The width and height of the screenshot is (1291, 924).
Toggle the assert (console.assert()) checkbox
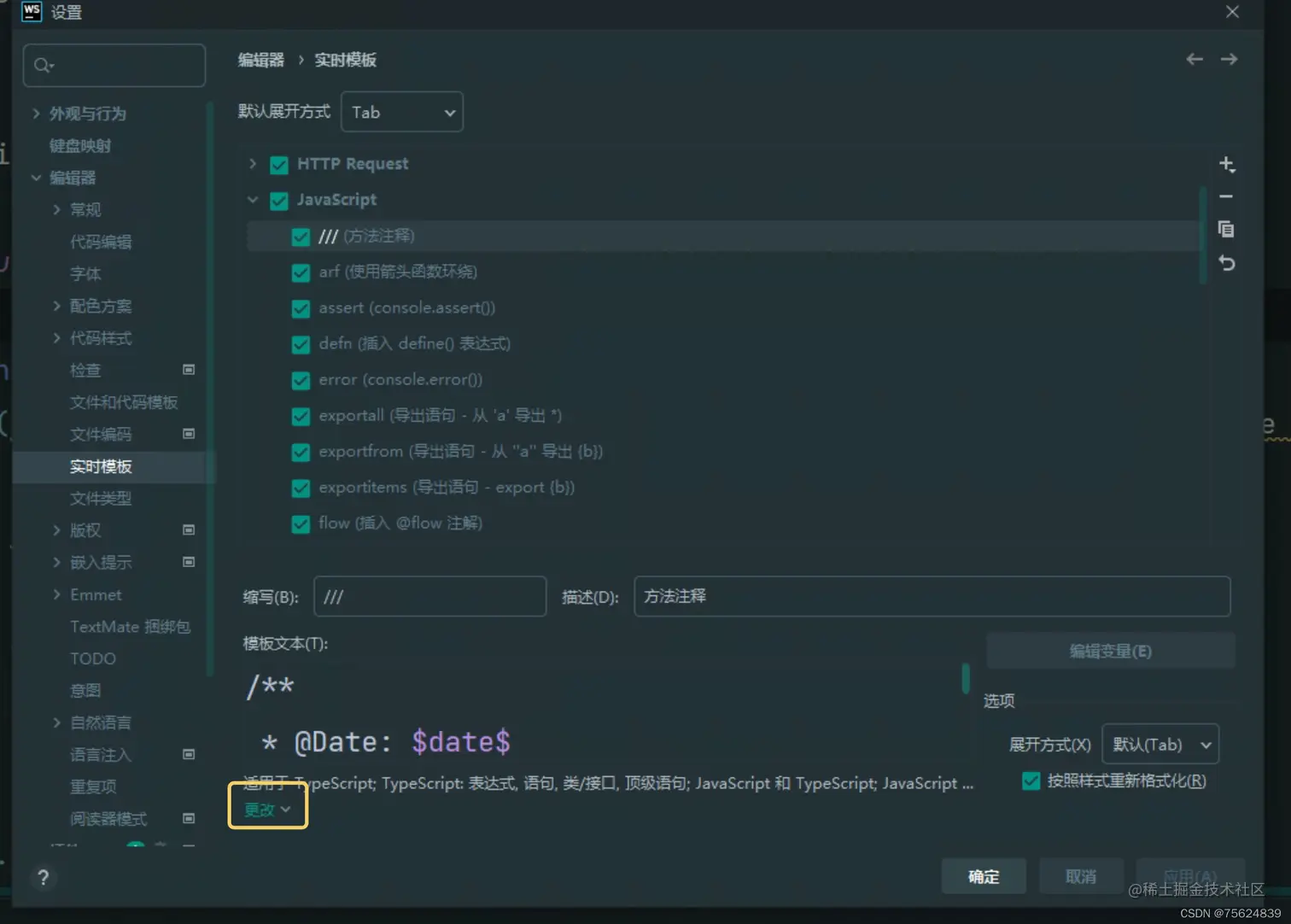click(x=301, y=308)
